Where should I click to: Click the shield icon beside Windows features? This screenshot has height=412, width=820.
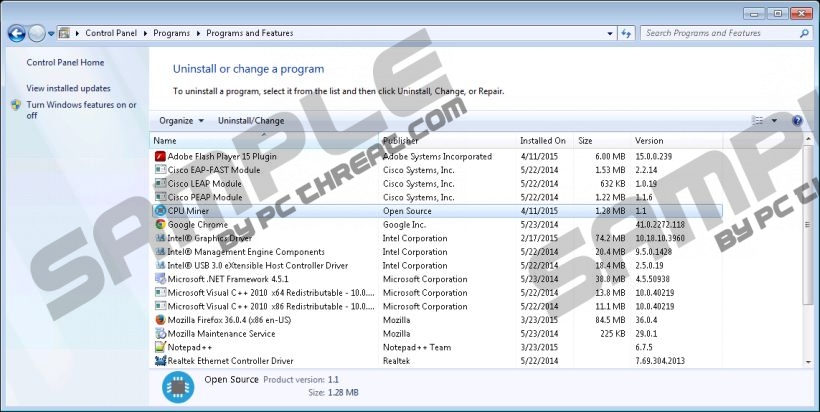tap(16, 105)
